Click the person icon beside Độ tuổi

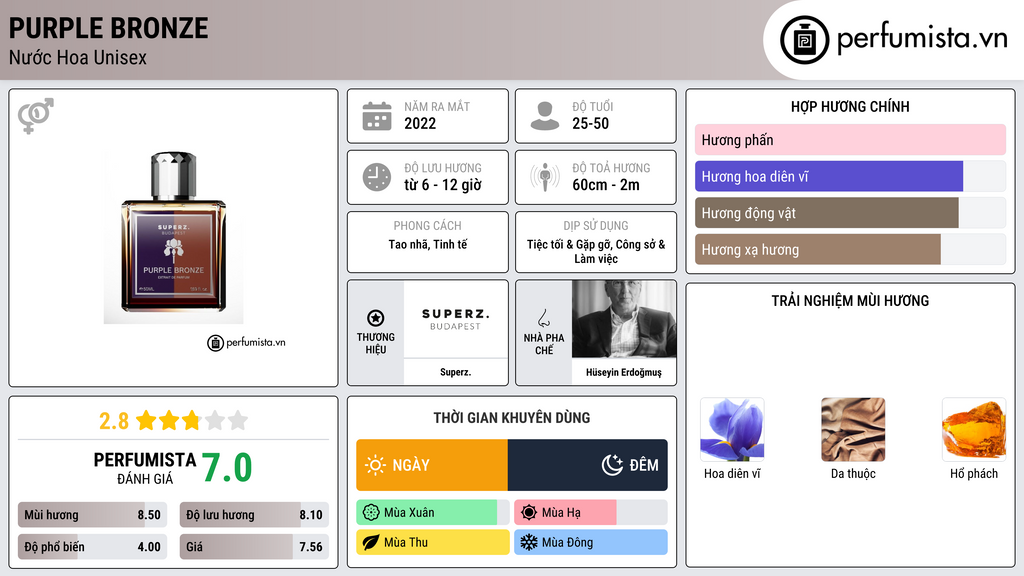tap(545, 116)
